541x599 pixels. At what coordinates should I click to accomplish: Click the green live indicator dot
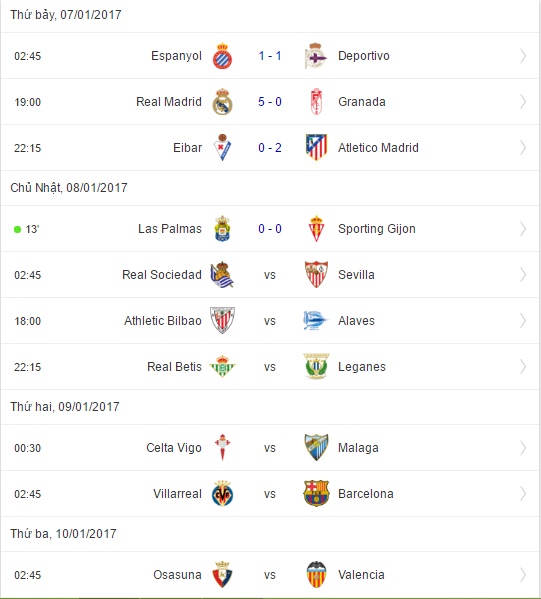(x=17, y=229)
